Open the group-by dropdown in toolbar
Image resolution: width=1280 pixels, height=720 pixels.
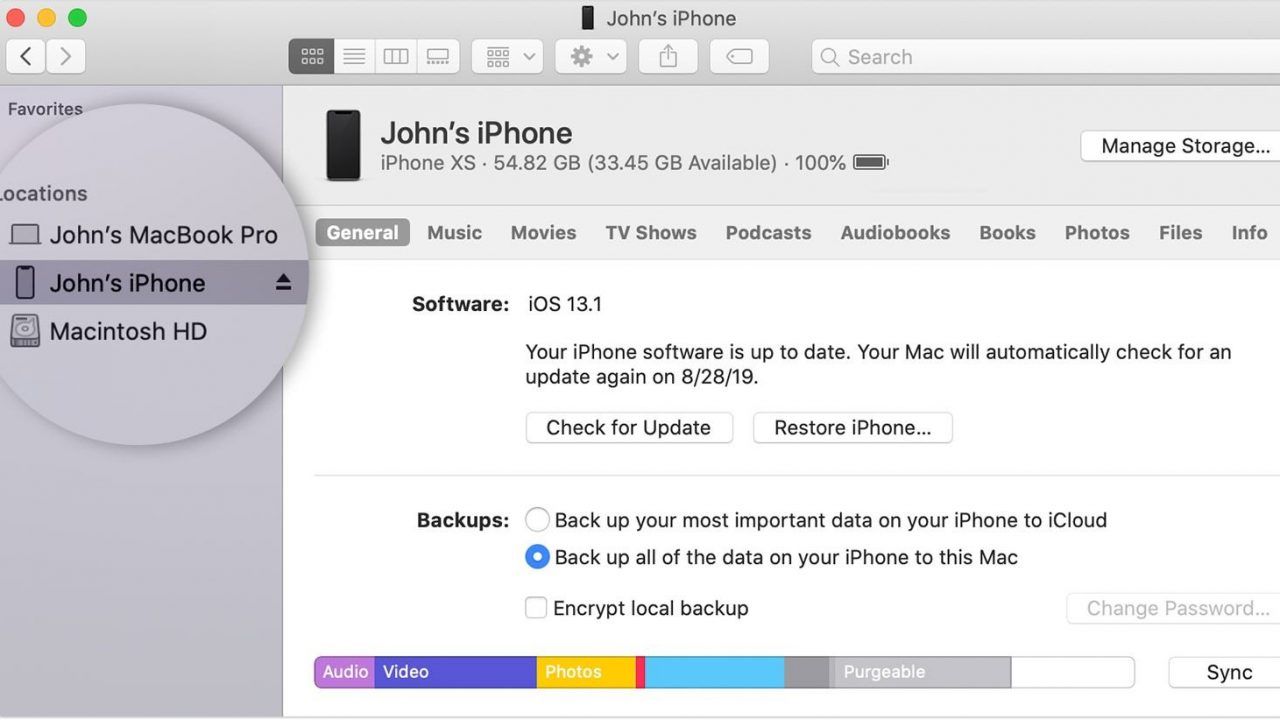[507, 57]
